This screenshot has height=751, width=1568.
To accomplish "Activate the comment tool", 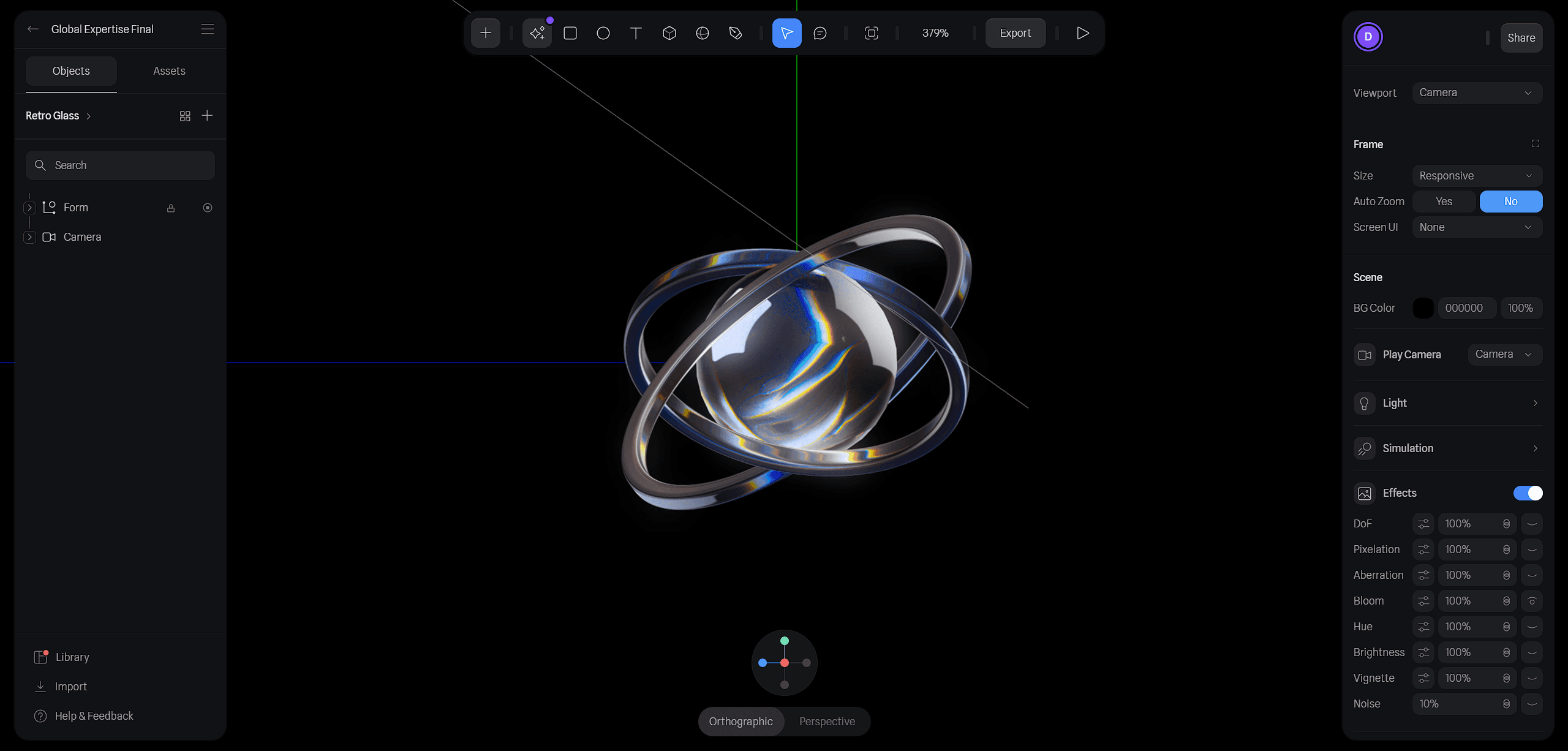I will click(820, 33).
